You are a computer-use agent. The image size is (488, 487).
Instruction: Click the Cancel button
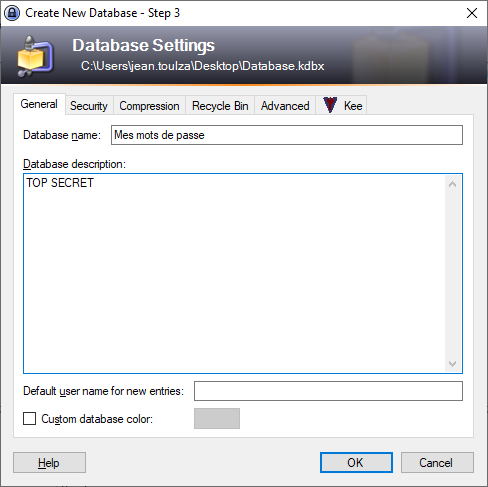[437, 462]
